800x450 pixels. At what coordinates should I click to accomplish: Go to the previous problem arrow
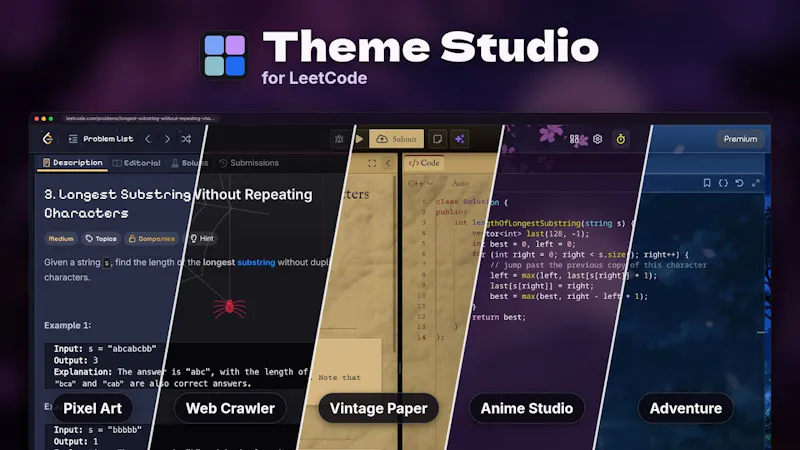click(x=147, y=139)
